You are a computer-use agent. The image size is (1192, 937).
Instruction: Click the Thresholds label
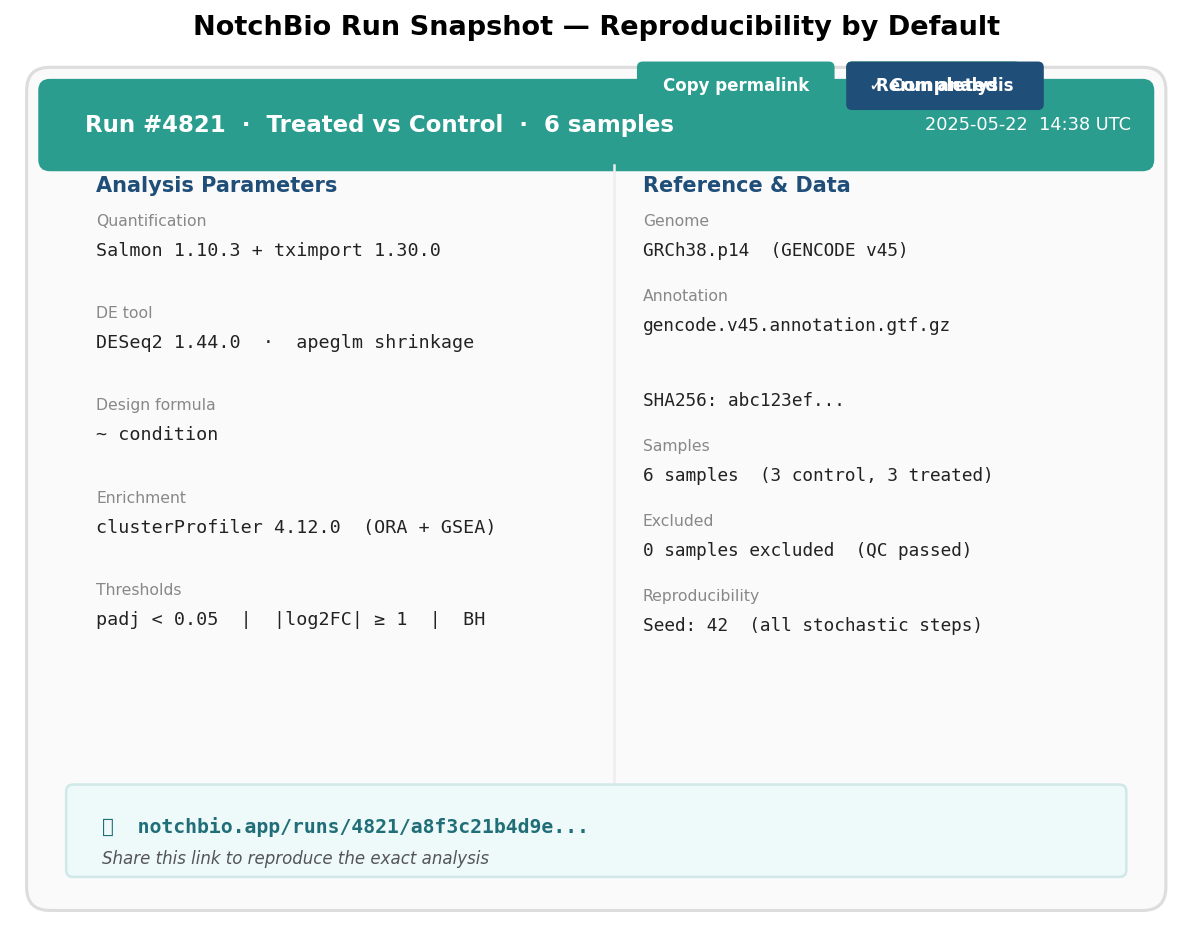pyautogui.click(x=138, y=590)
